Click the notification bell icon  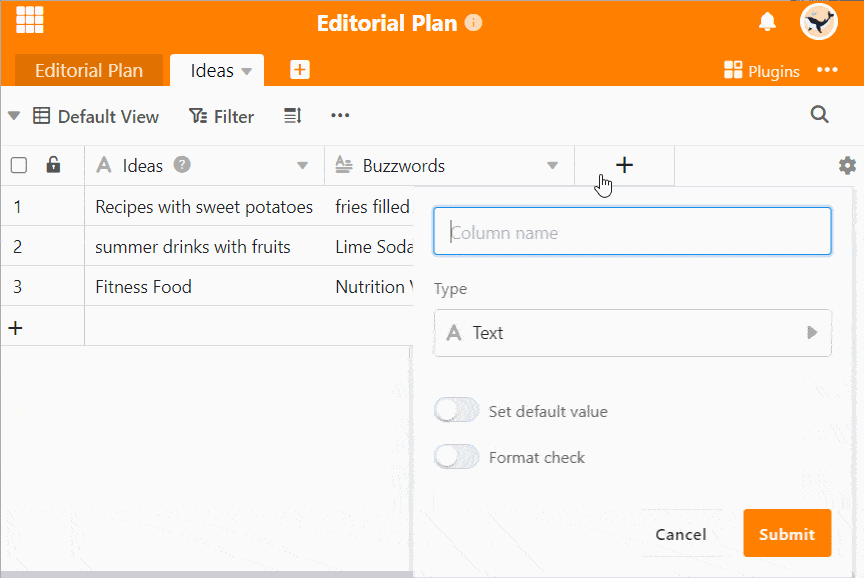[767, 22]
